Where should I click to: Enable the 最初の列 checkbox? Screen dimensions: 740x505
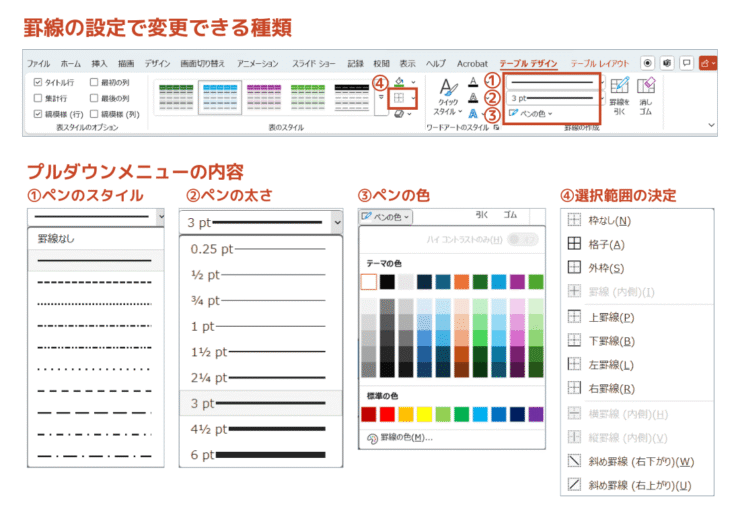pos(93,82)
